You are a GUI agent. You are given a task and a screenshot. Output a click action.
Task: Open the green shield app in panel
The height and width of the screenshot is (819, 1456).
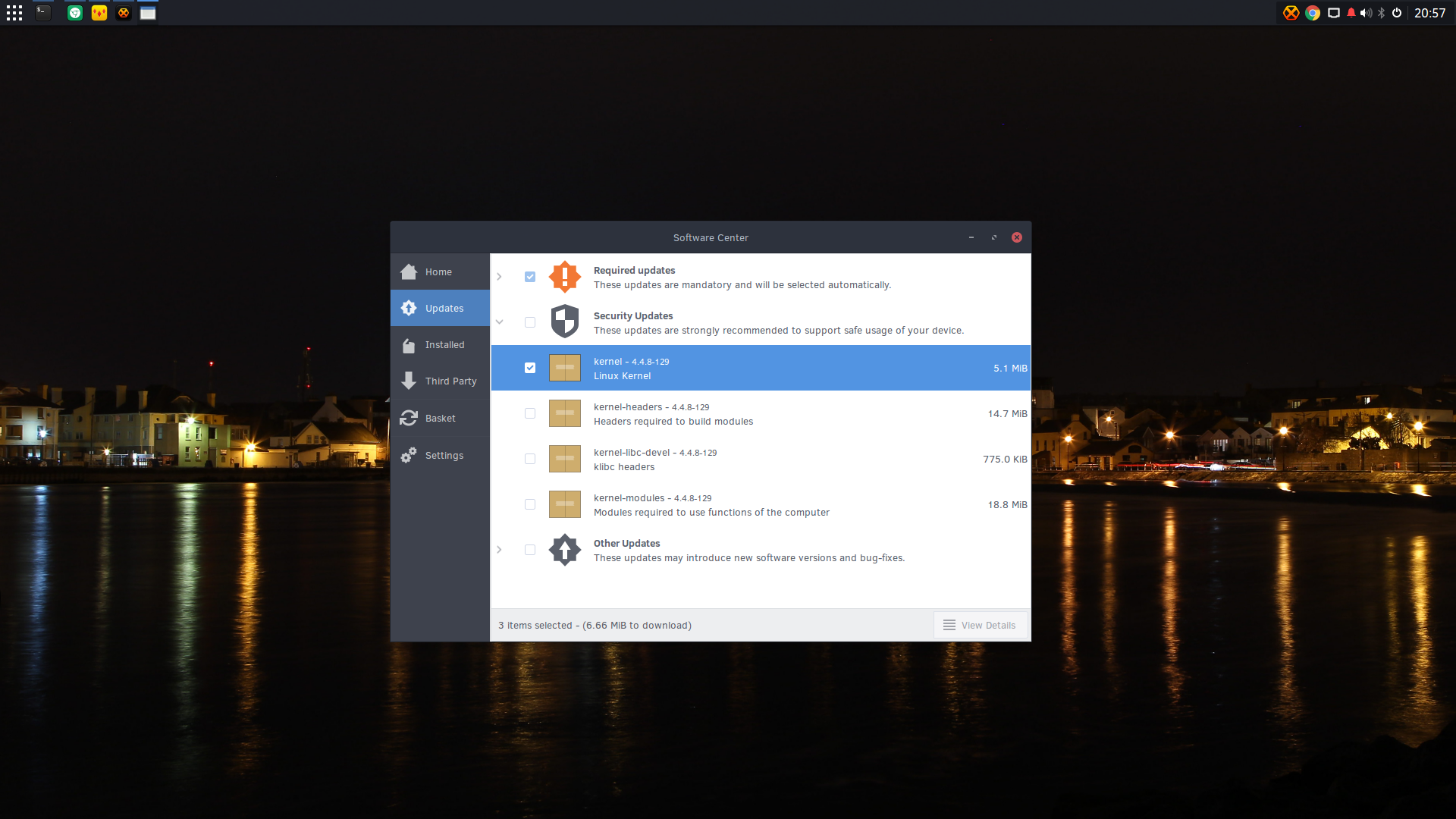point(75,13)
